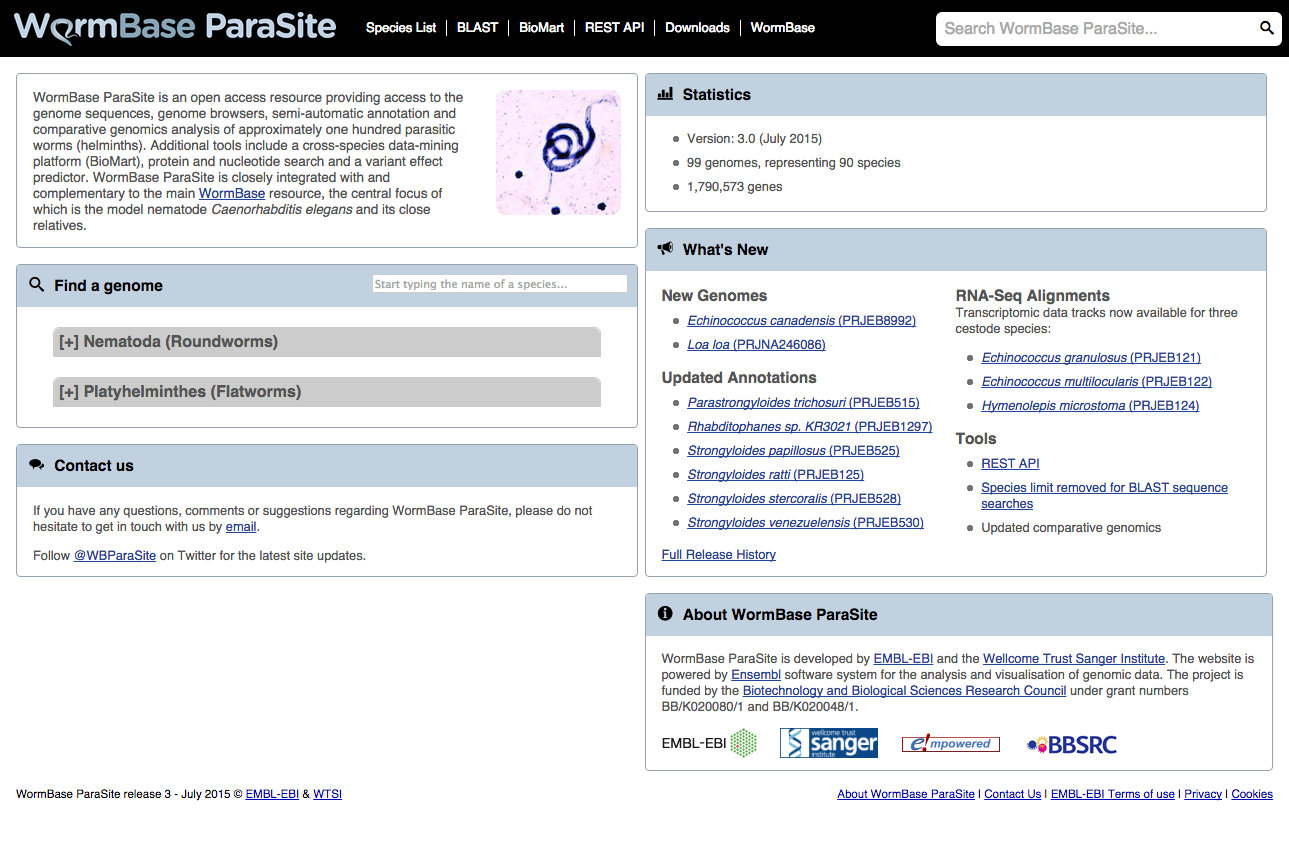Open the Downloads menu item

(x=697, y=27)
